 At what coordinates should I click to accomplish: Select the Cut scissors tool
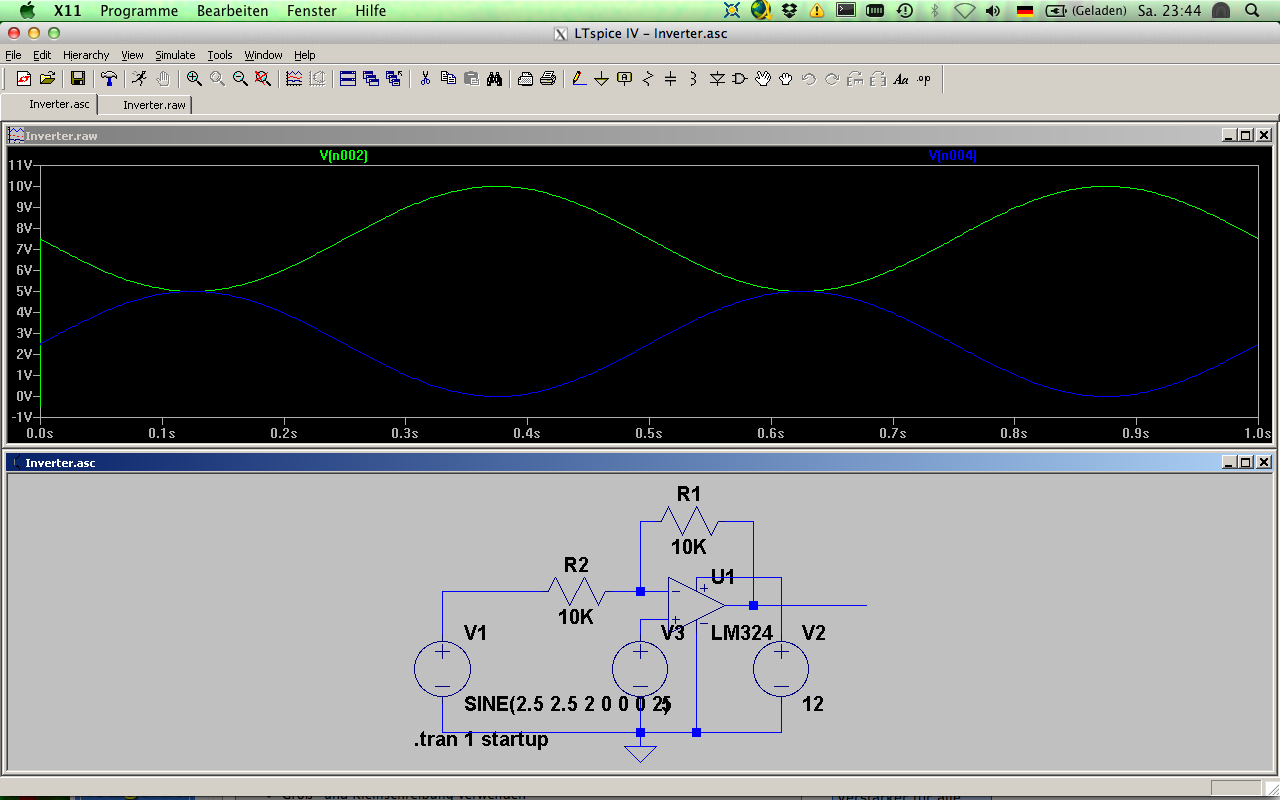[x=425, y=79]
